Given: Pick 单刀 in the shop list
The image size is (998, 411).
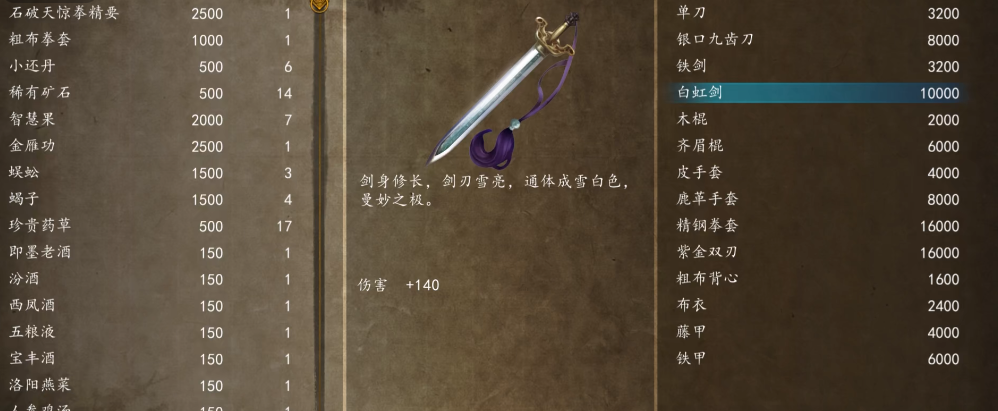Looking at the screenshot, I should pyautogui.click(x=819, y=13).
